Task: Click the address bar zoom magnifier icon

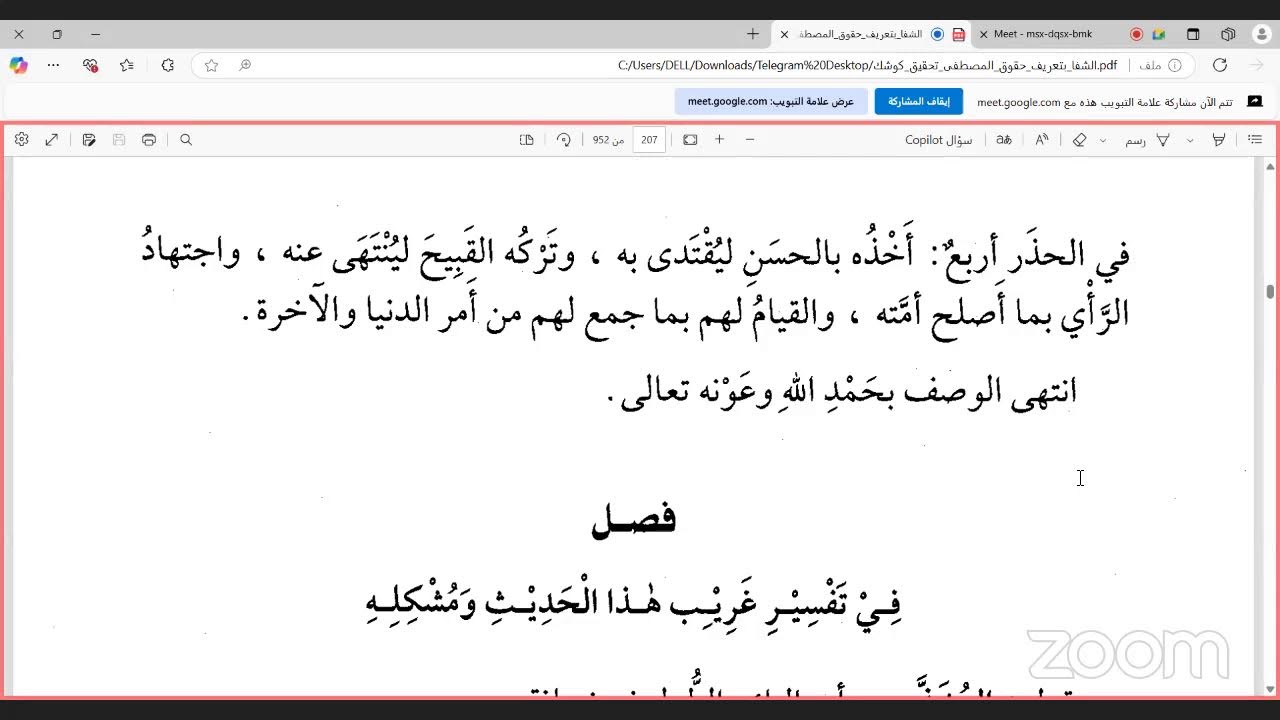Action: pos(245,65)
